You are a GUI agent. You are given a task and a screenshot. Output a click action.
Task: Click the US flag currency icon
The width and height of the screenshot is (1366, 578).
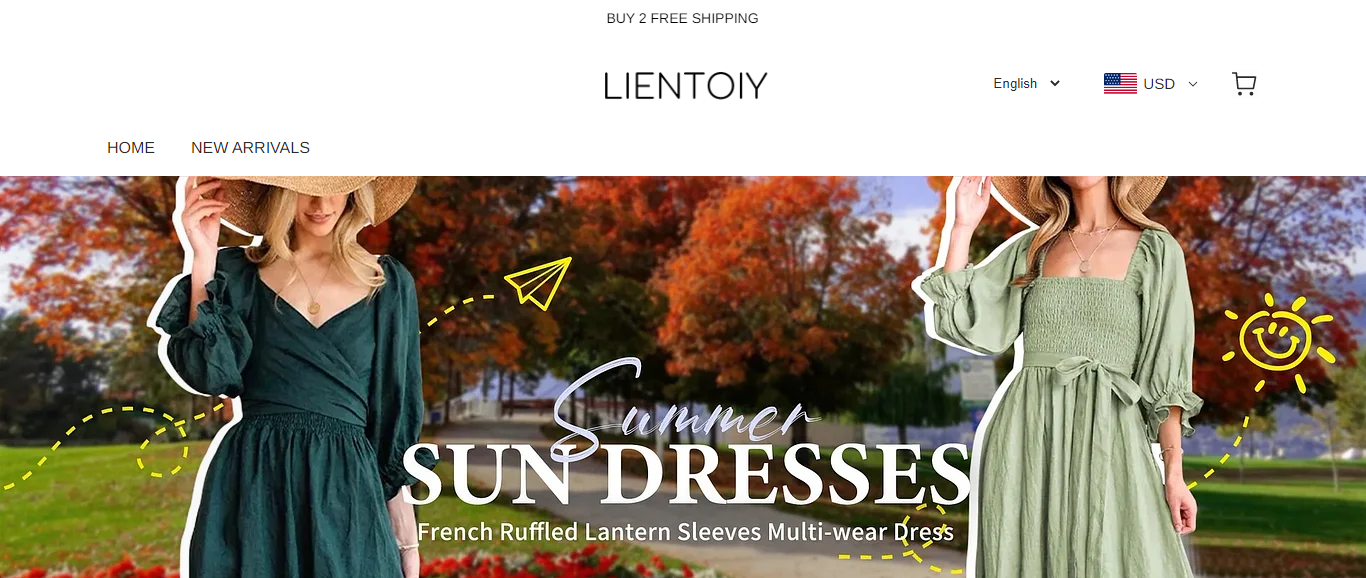(x=1120, y=84)
